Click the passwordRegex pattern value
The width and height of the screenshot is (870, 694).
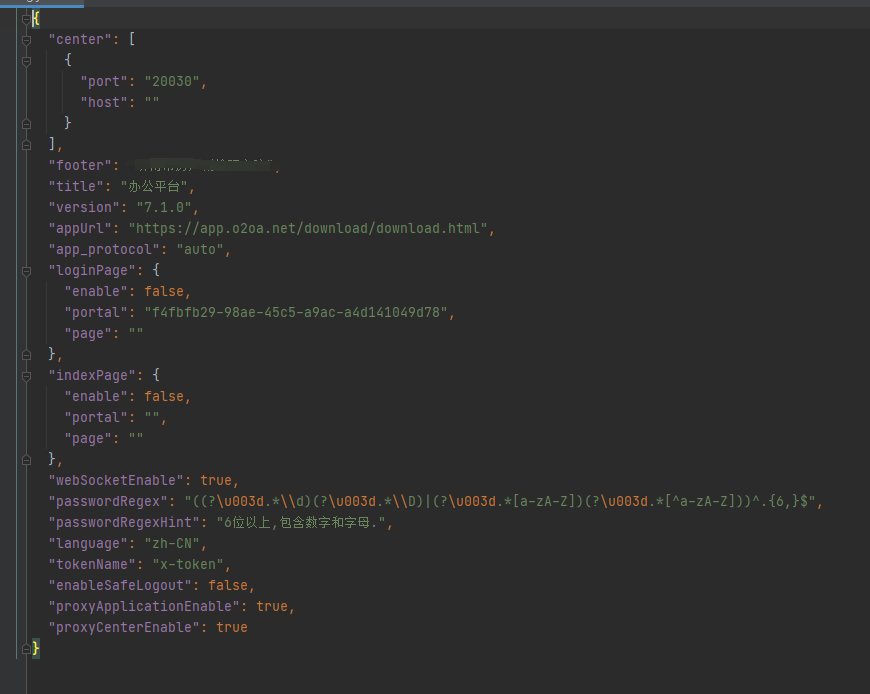tap(500, 501)
